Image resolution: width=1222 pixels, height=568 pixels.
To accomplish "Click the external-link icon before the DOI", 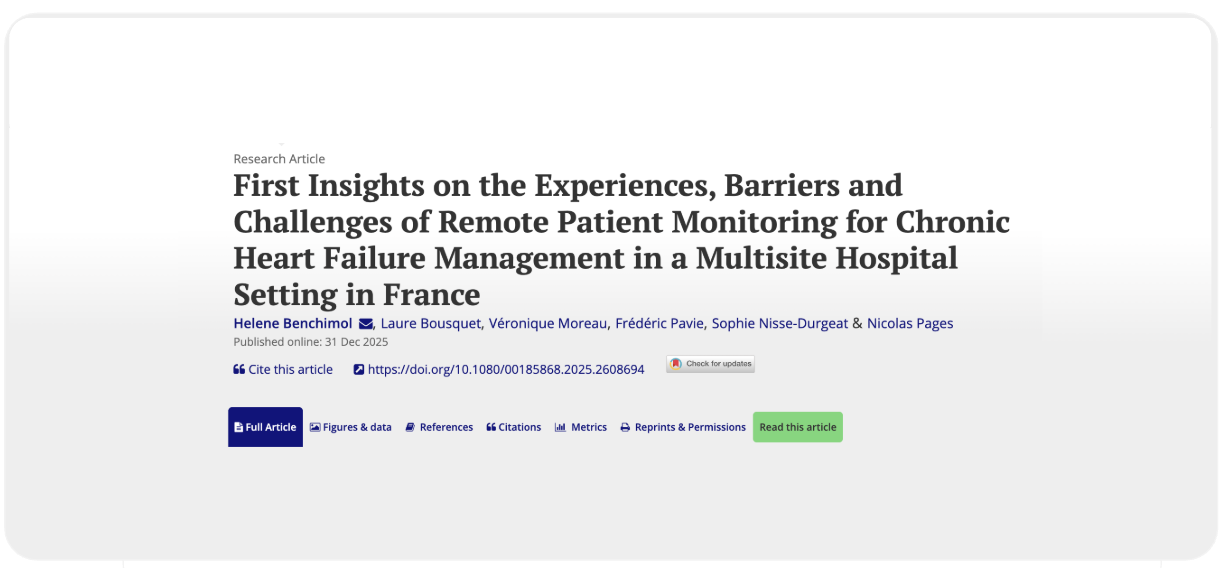I will (359, 370).
